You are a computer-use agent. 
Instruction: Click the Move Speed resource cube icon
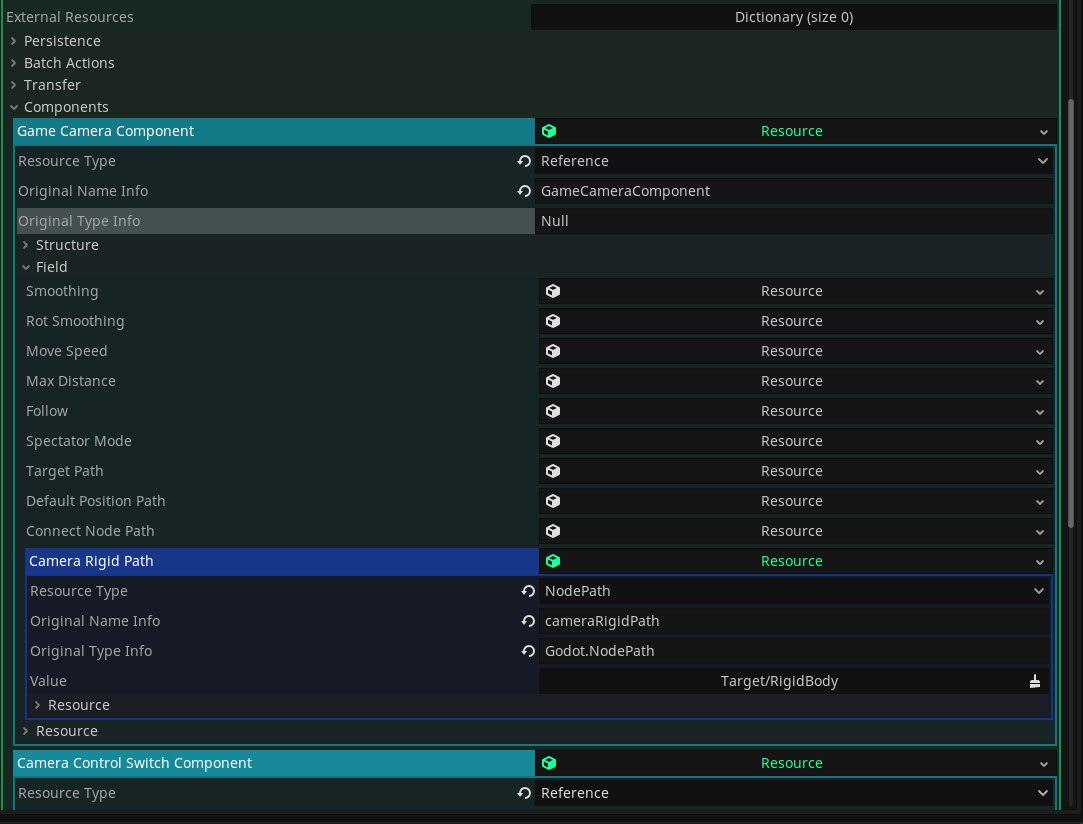click(553, 352)
